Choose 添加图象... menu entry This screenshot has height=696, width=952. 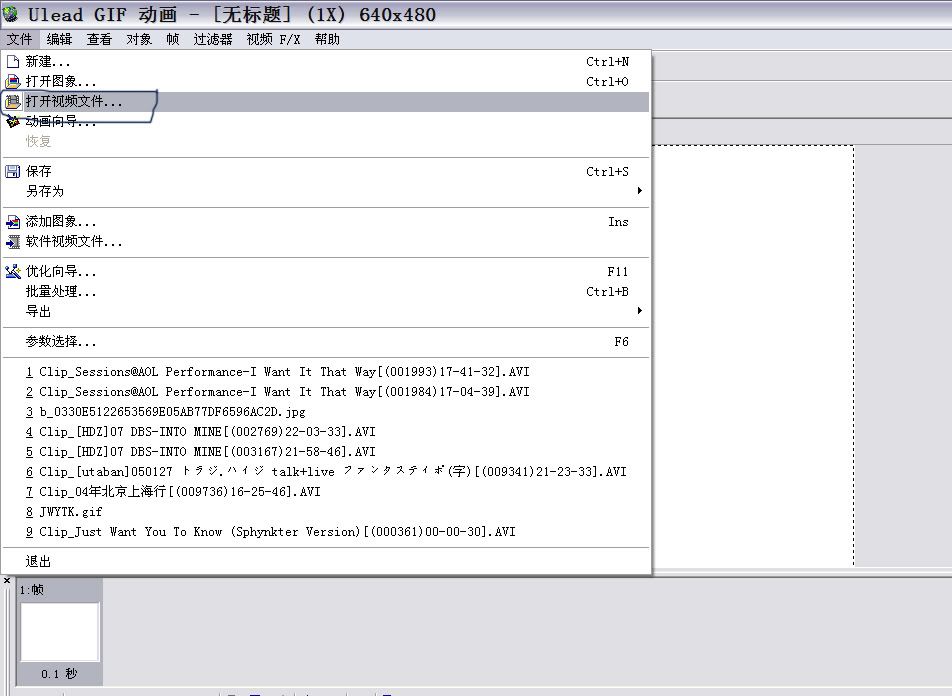point(326,222)
